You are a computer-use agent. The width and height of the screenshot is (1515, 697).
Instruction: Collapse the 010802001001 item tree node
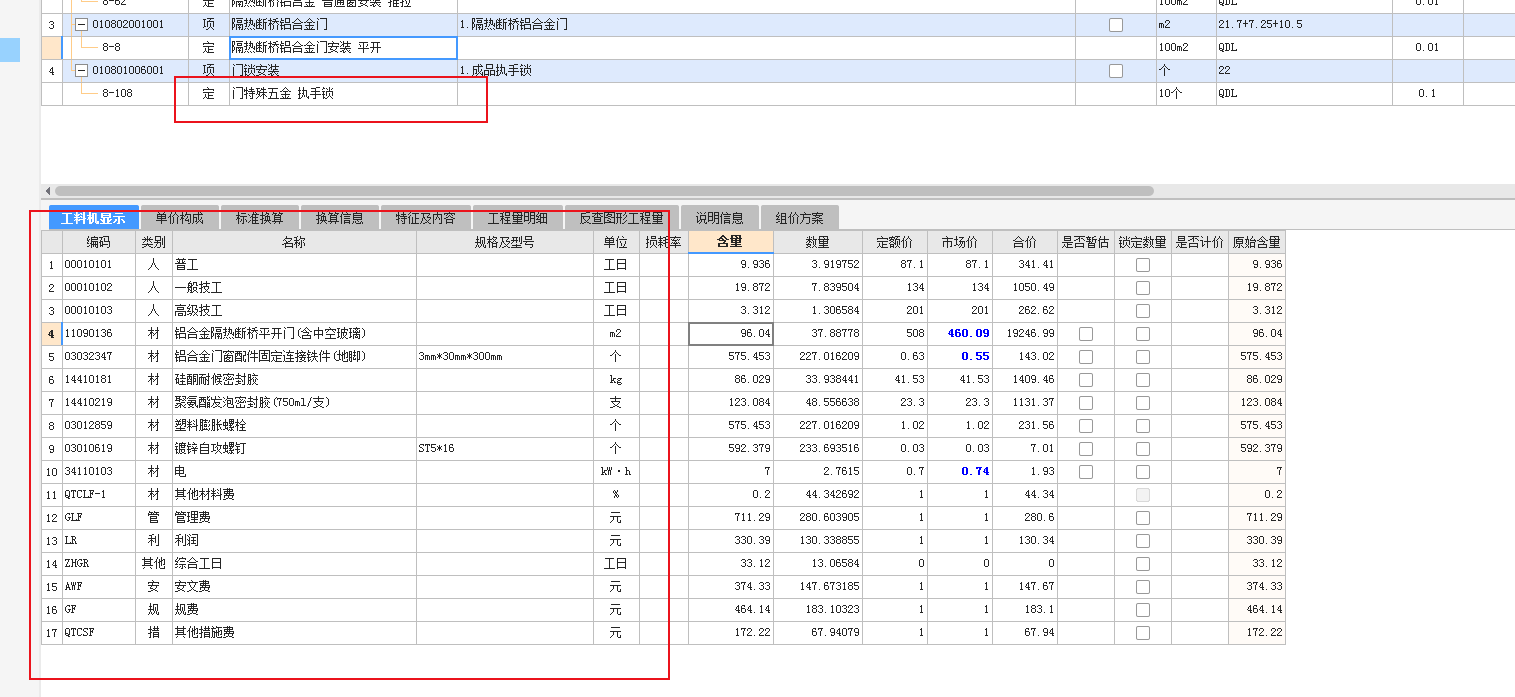coord(81,25)
